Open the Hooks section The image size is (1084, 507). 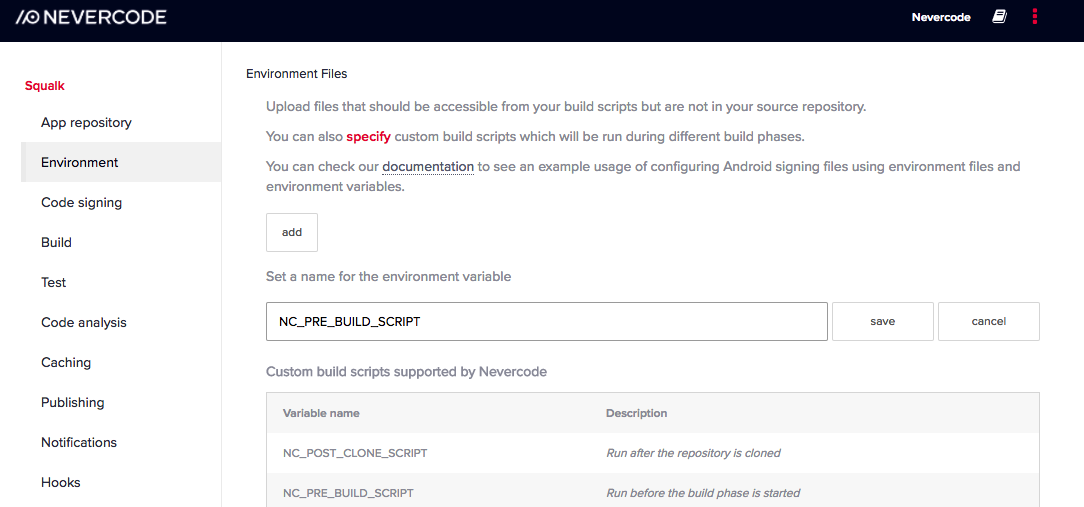[61, 482]
